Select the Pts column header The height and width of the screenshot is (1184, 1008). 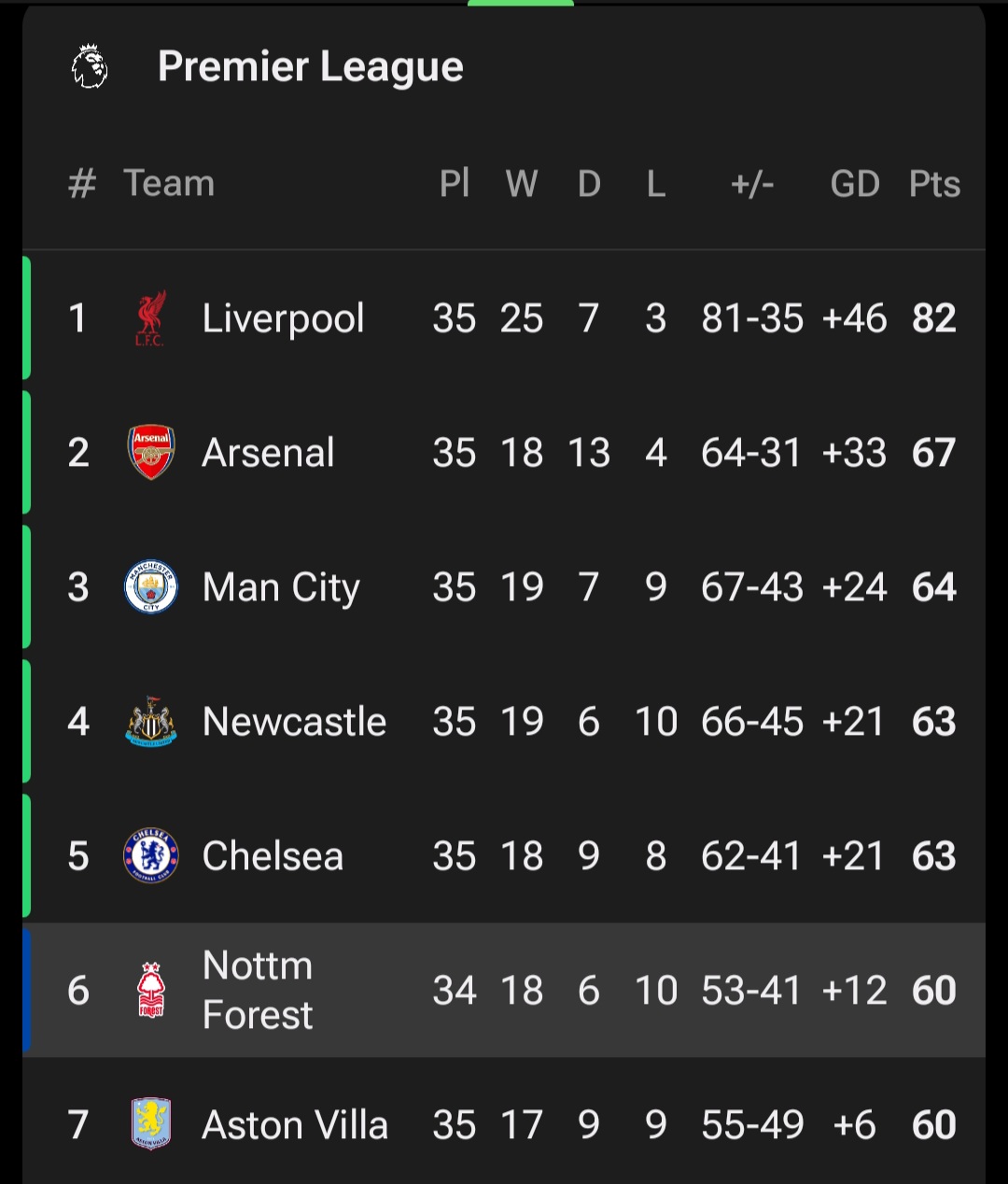(934, 184)
